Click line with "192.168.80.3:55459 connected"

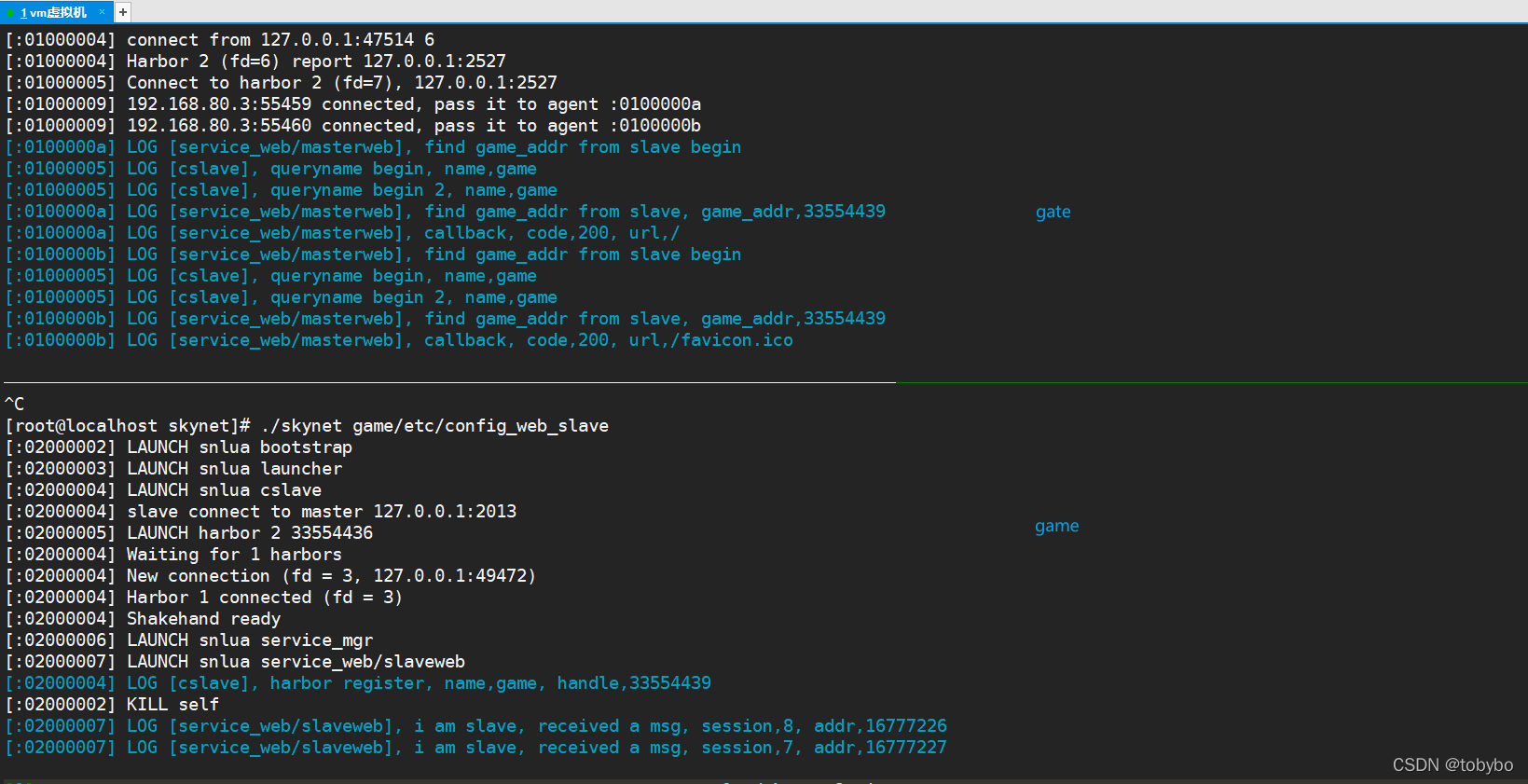click(x=353, y=104)
